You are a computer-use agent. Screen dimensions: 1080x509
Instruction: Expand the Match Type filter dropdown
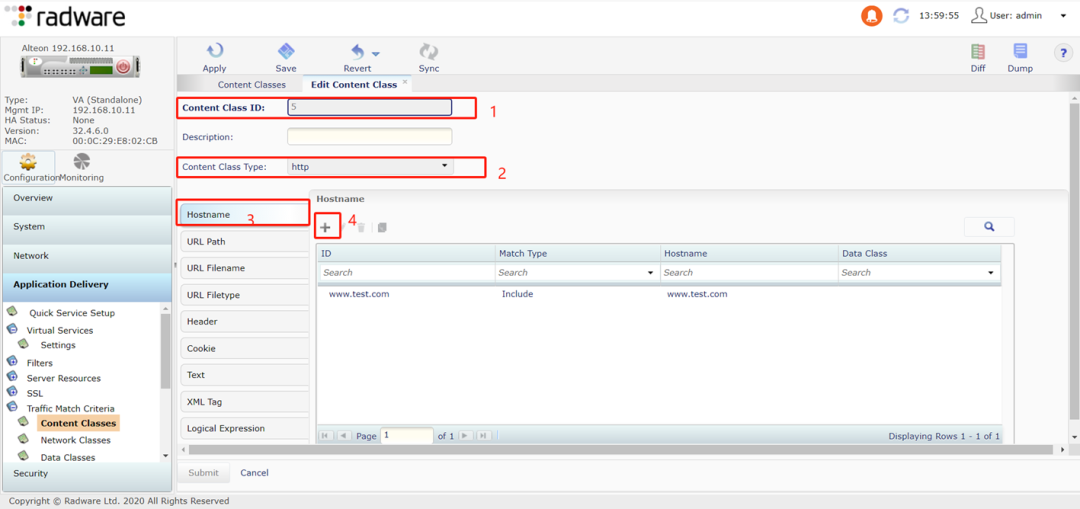coord(650,273)
